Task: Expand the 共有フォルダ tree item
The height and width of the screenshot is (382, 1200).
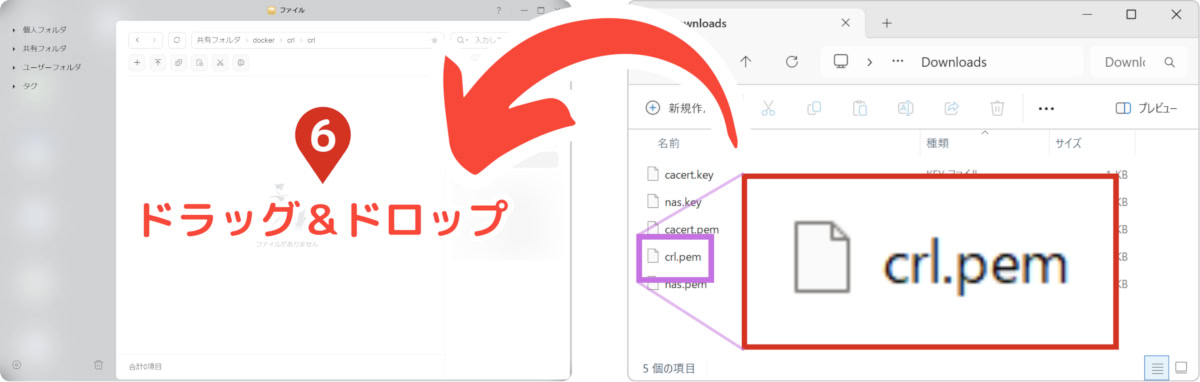Action: click(14, 48)
